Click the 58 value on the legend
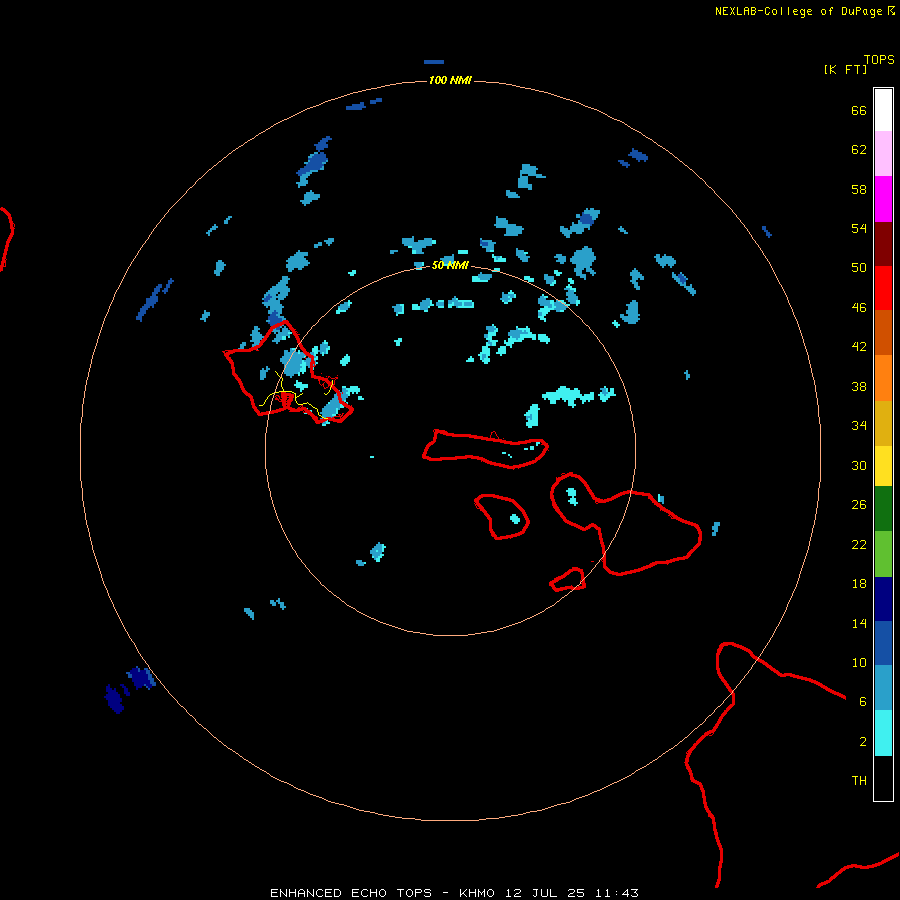 (859, 189)
